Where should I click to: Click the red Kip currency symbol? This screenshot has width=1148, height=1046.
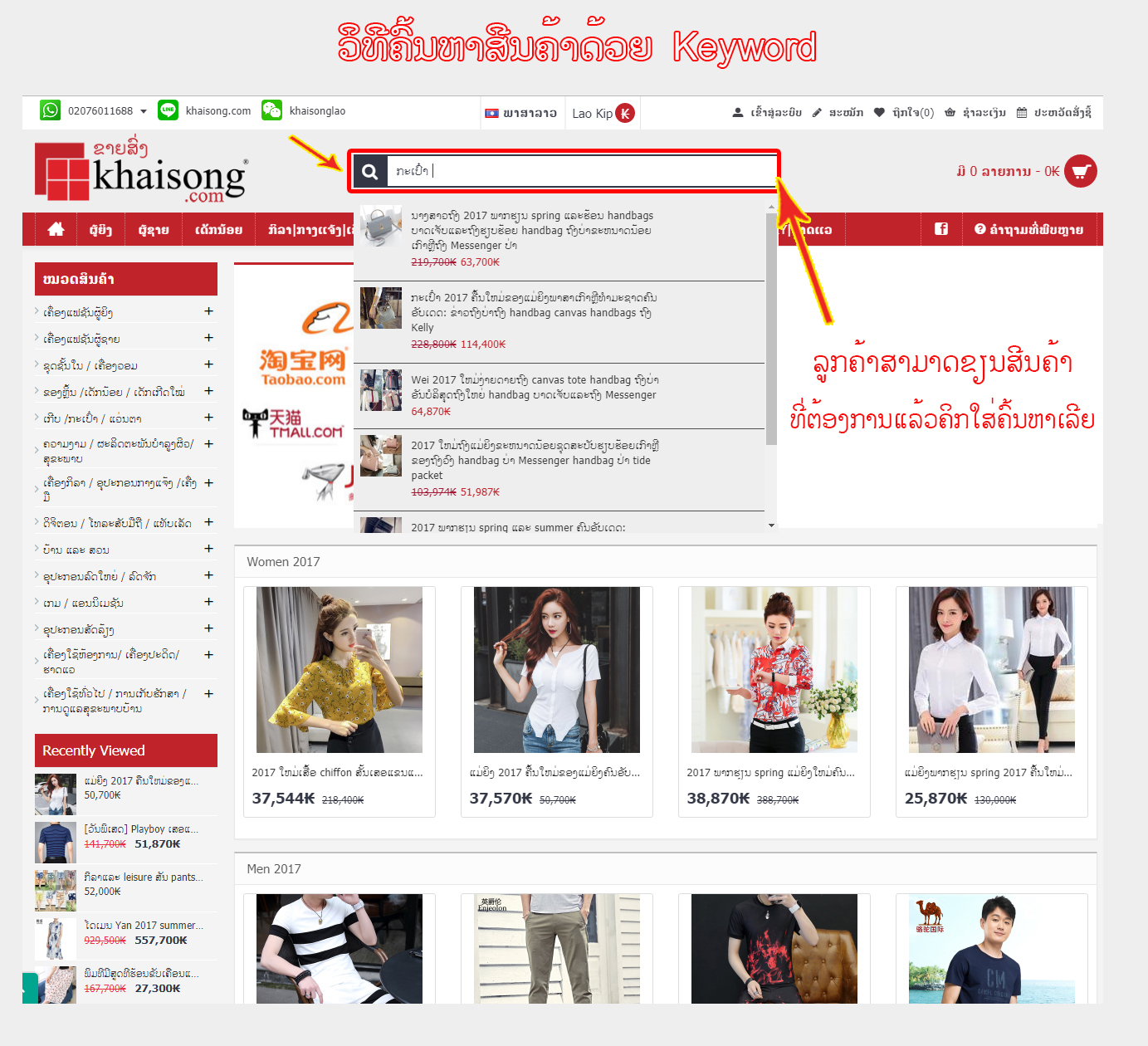point(625,114)
